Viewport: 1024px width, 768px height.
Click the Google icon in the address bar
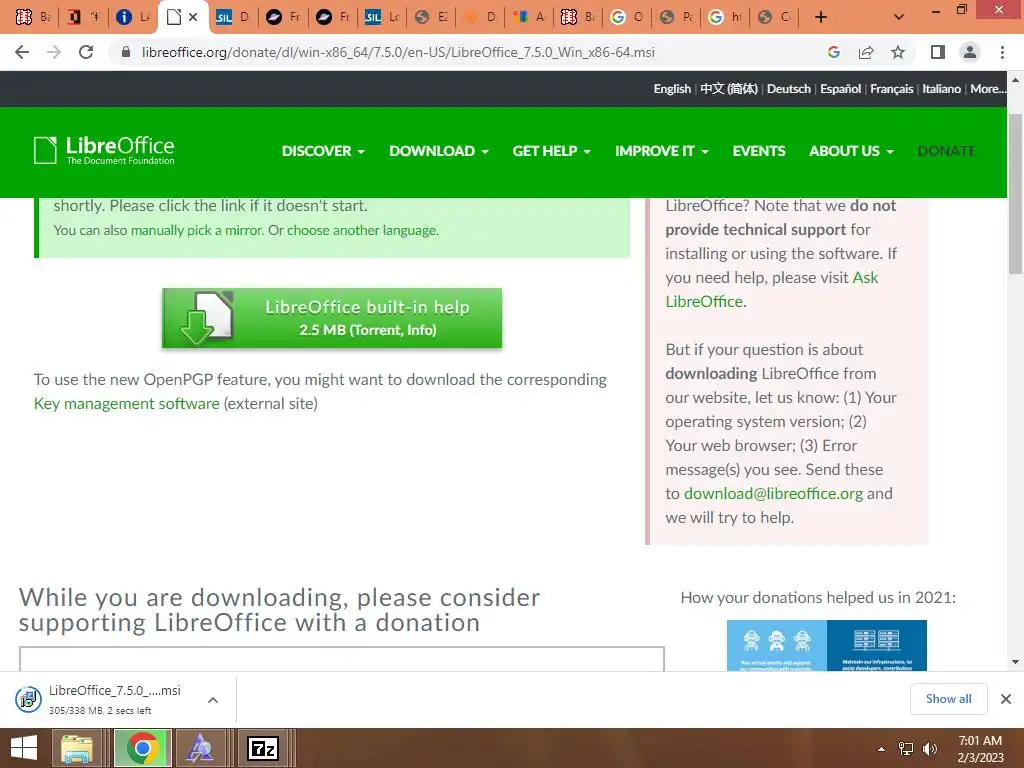[833, 52]
